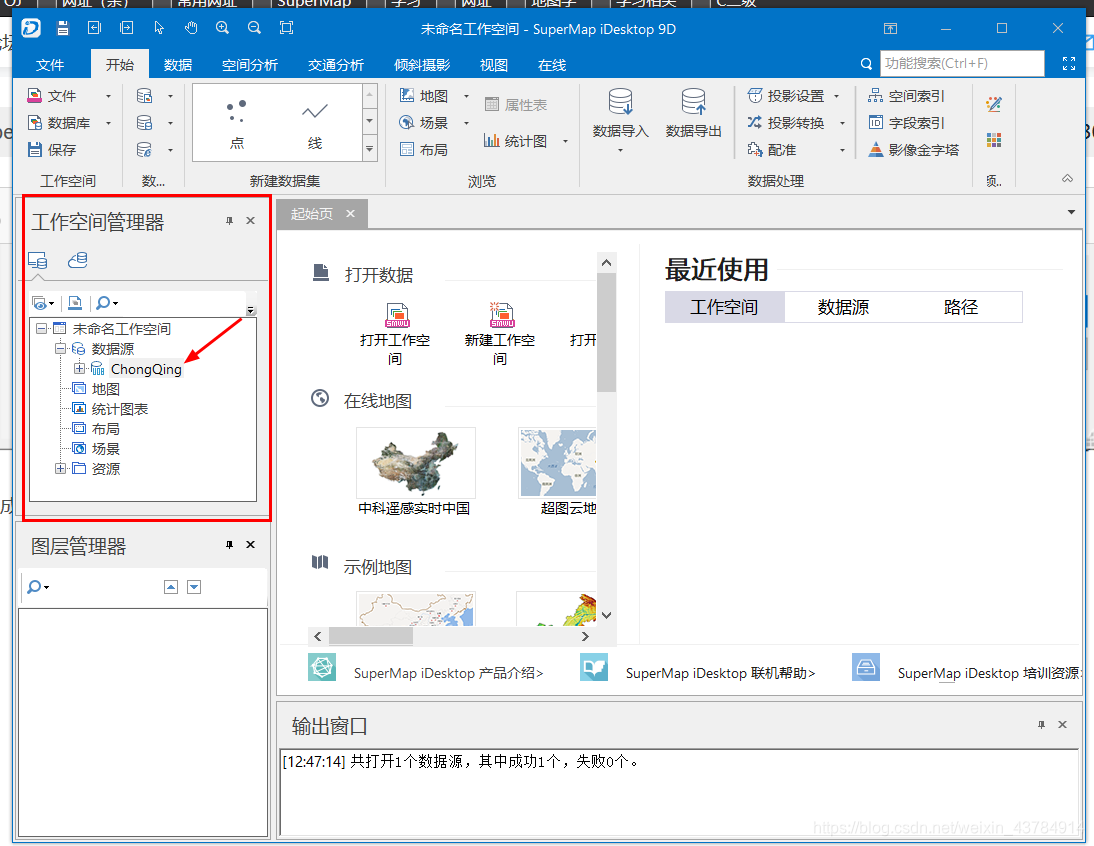
Task: Select 数据源 in recent list tabs
Action: 844,307
